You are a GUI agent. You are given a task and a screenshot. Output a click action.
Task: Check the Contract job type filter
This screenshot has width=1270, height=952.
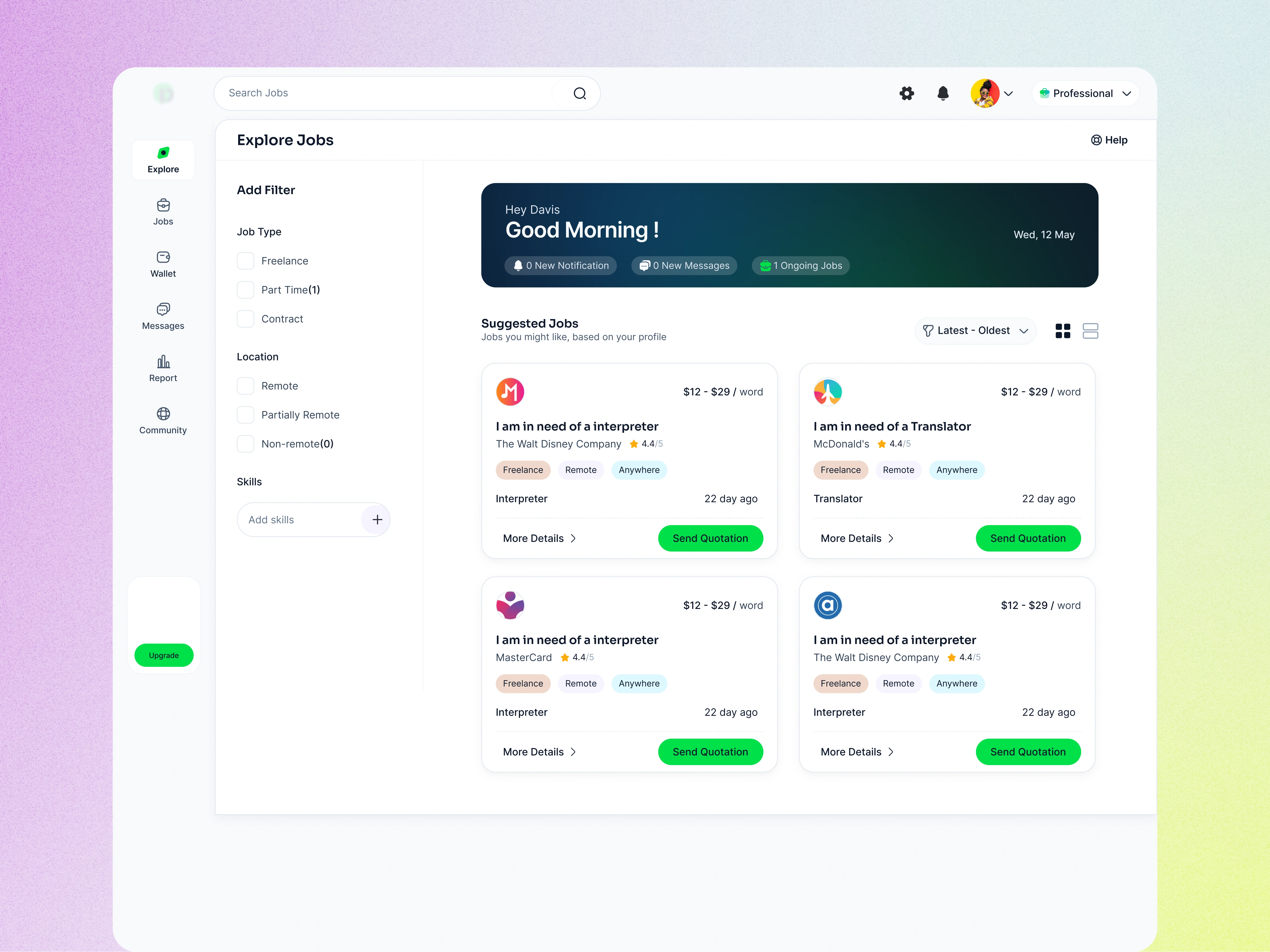click(x=246, y=319)
